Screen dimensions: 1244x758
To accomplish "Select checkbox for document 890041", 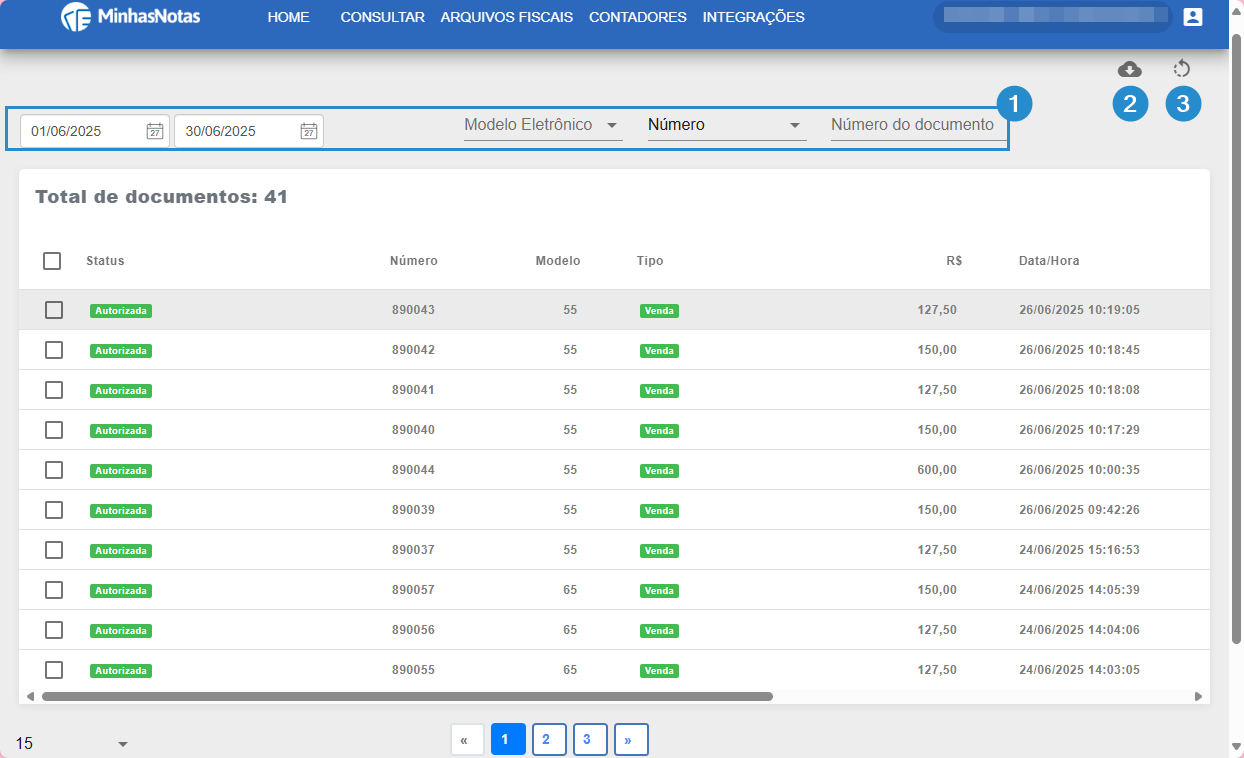I will pyautogui.click(x=54, y=390).
